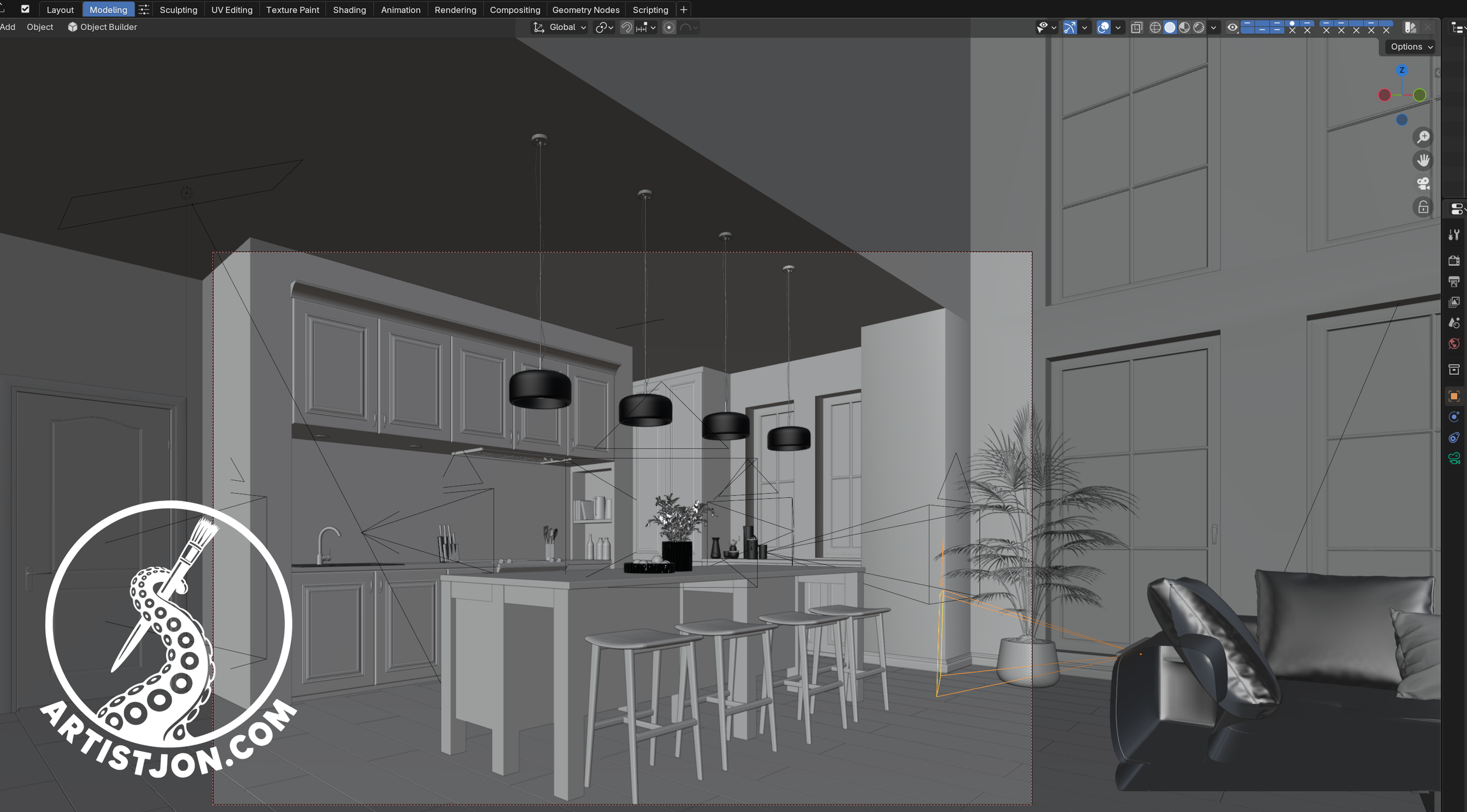Switch to Wireframe viewport shading

[1155, 28]
